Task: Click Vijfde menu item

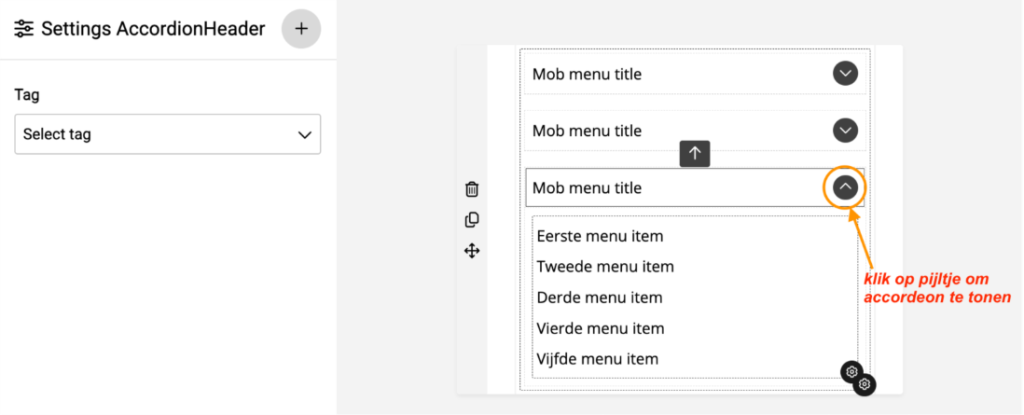Action: 597,359
